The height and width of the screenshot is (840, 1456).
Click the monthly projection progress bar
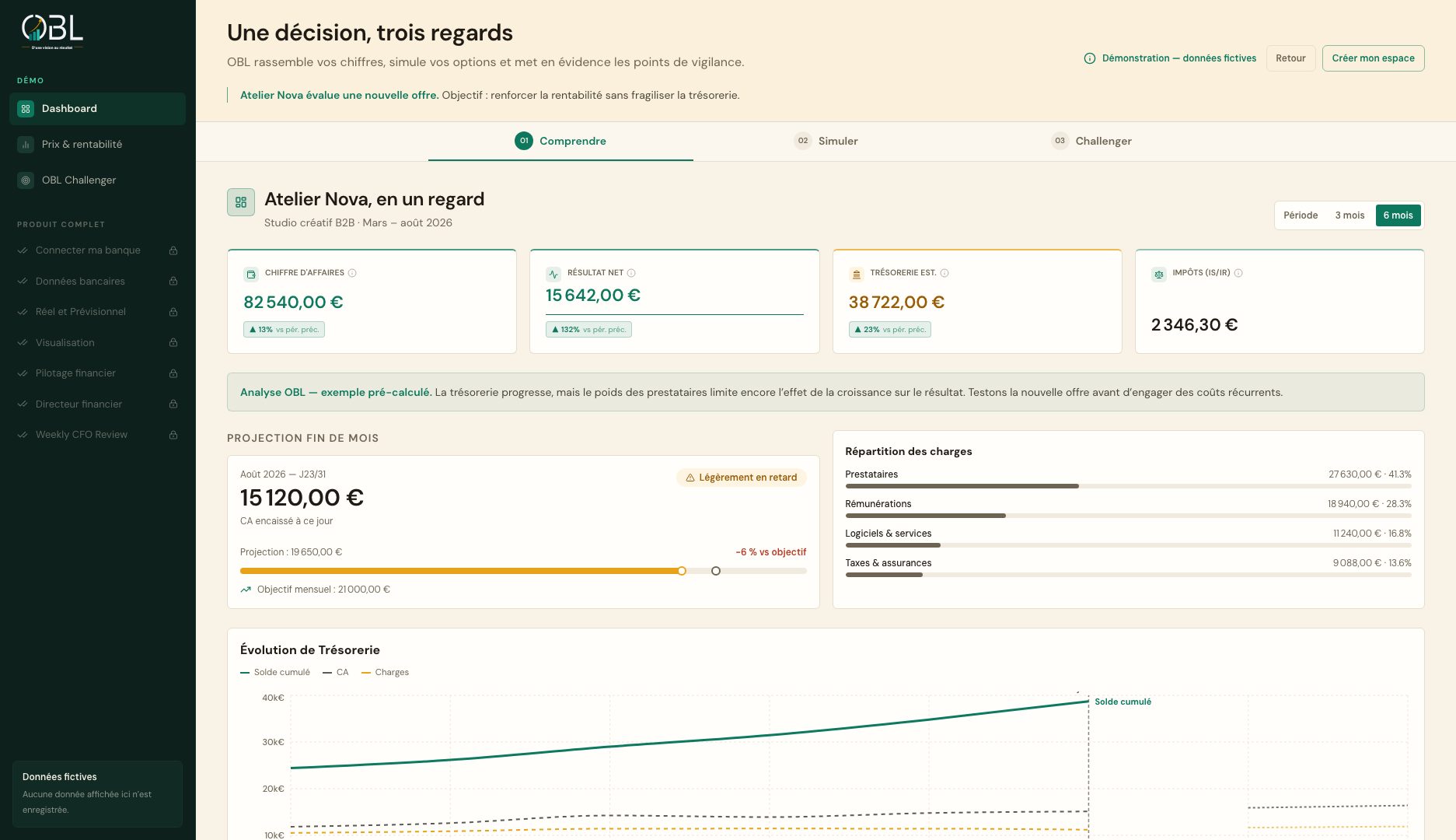point(523,571)
